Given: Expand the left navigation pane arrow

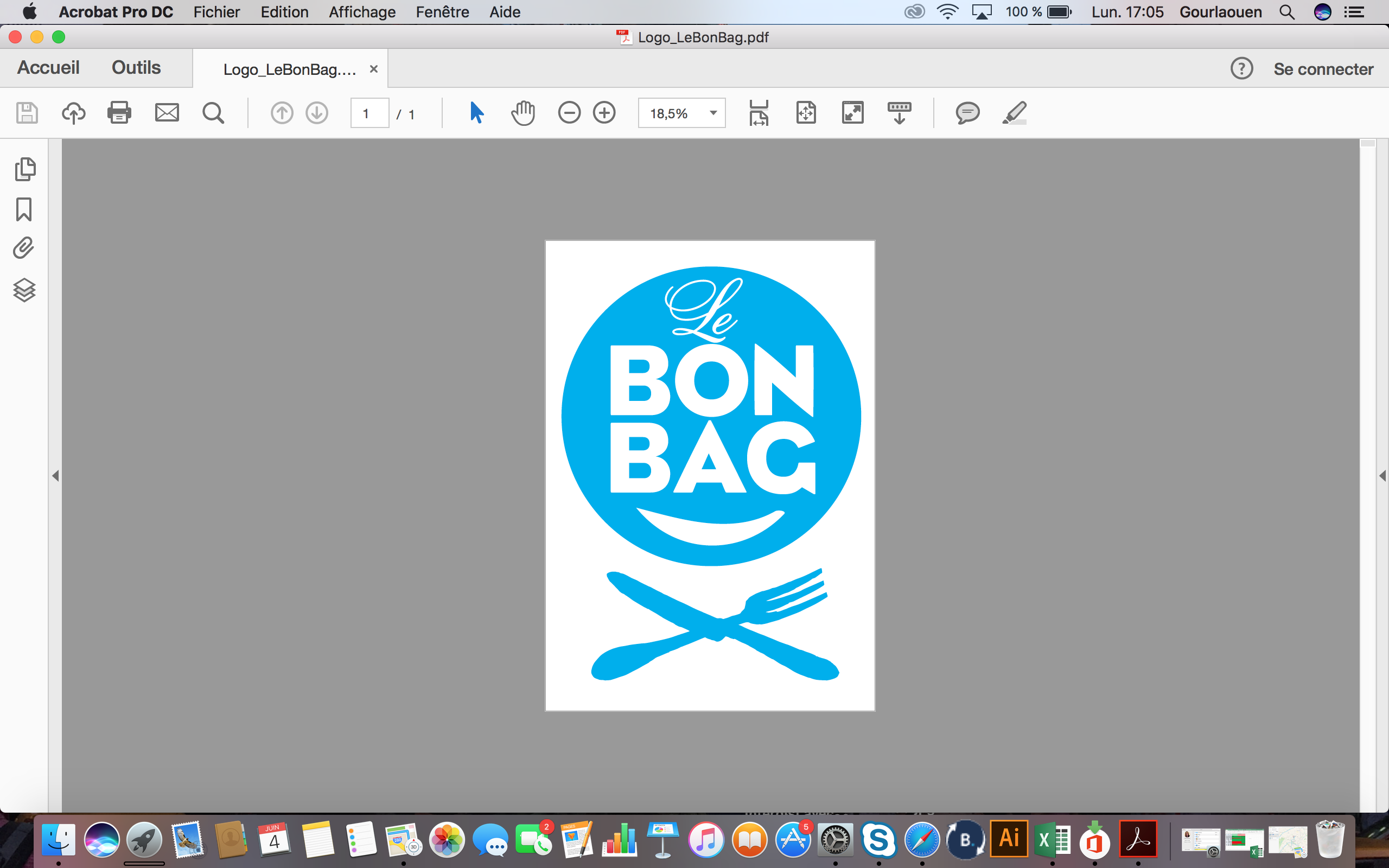Looking at the screenshot, I should click(x=56, y=475).
